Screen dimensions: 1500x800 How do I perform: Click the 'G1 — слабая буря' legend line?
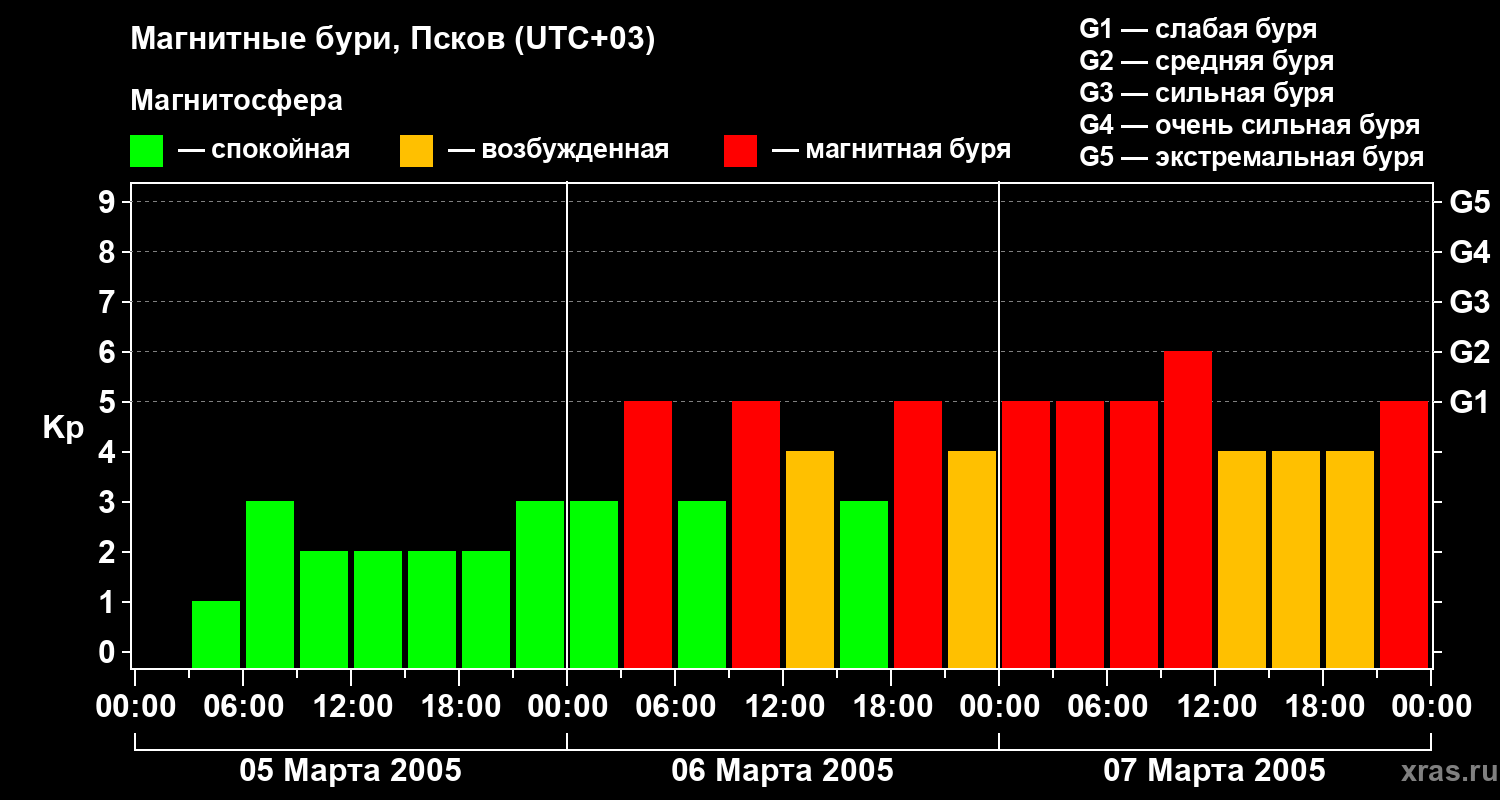(1198, 29)
